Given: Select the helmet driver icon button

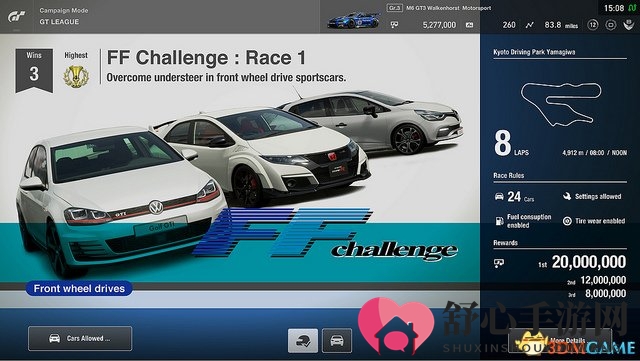Looking at the screenshot, I should tap(303, 341).
